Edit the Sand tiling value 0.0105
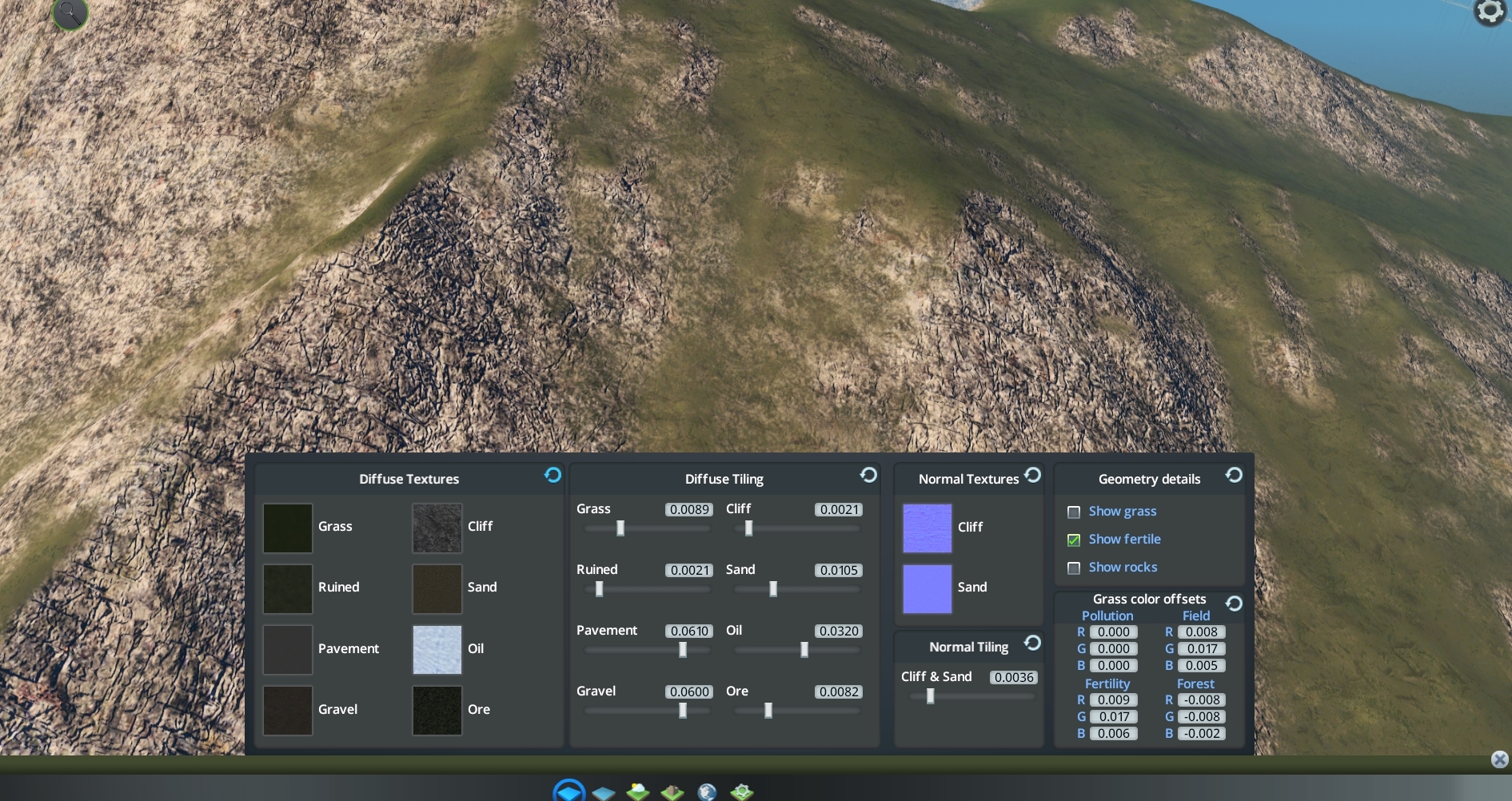Image resolution: width=1512 pixels, height=801 pixels. (838, 570)
